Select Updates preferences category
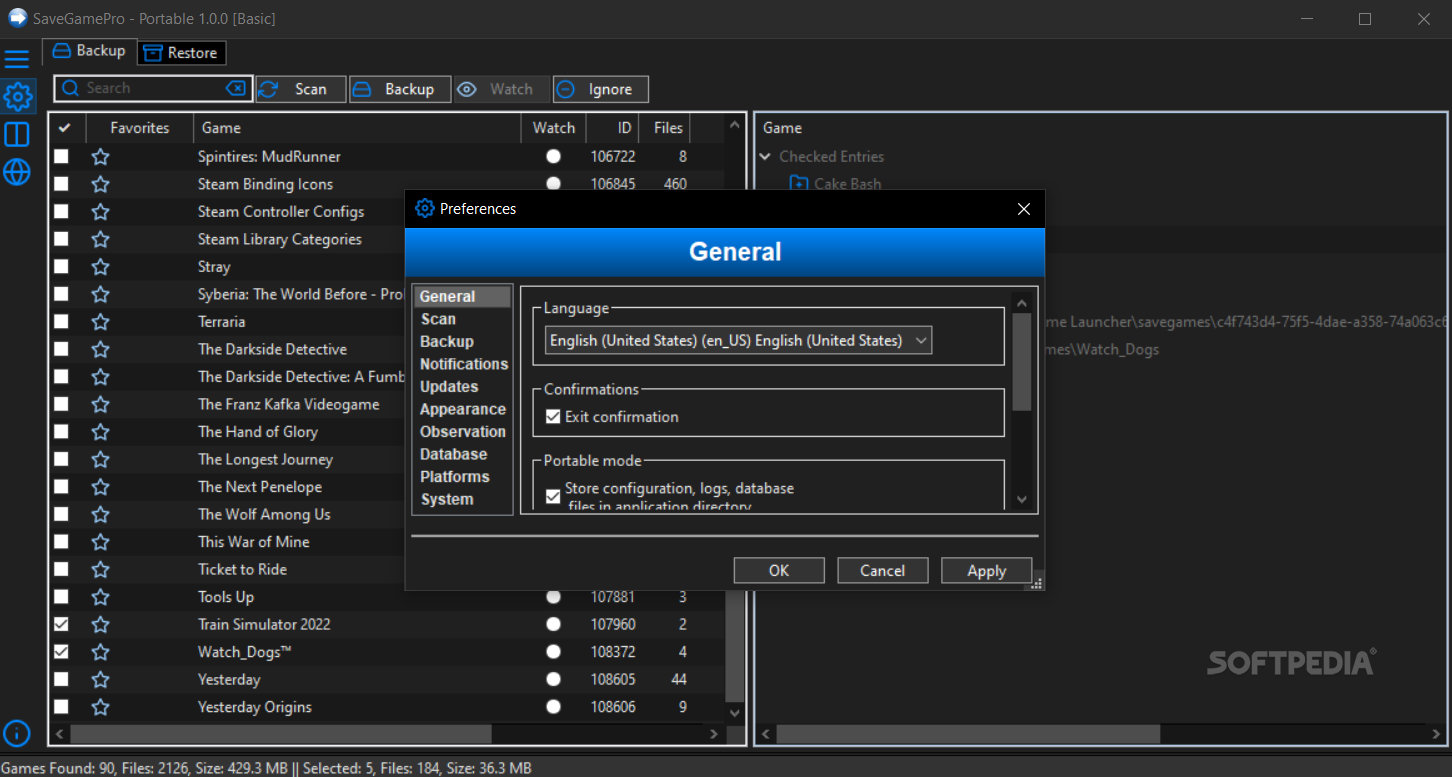The width and height of the screenshot is (1452, 777). (449, 386)
